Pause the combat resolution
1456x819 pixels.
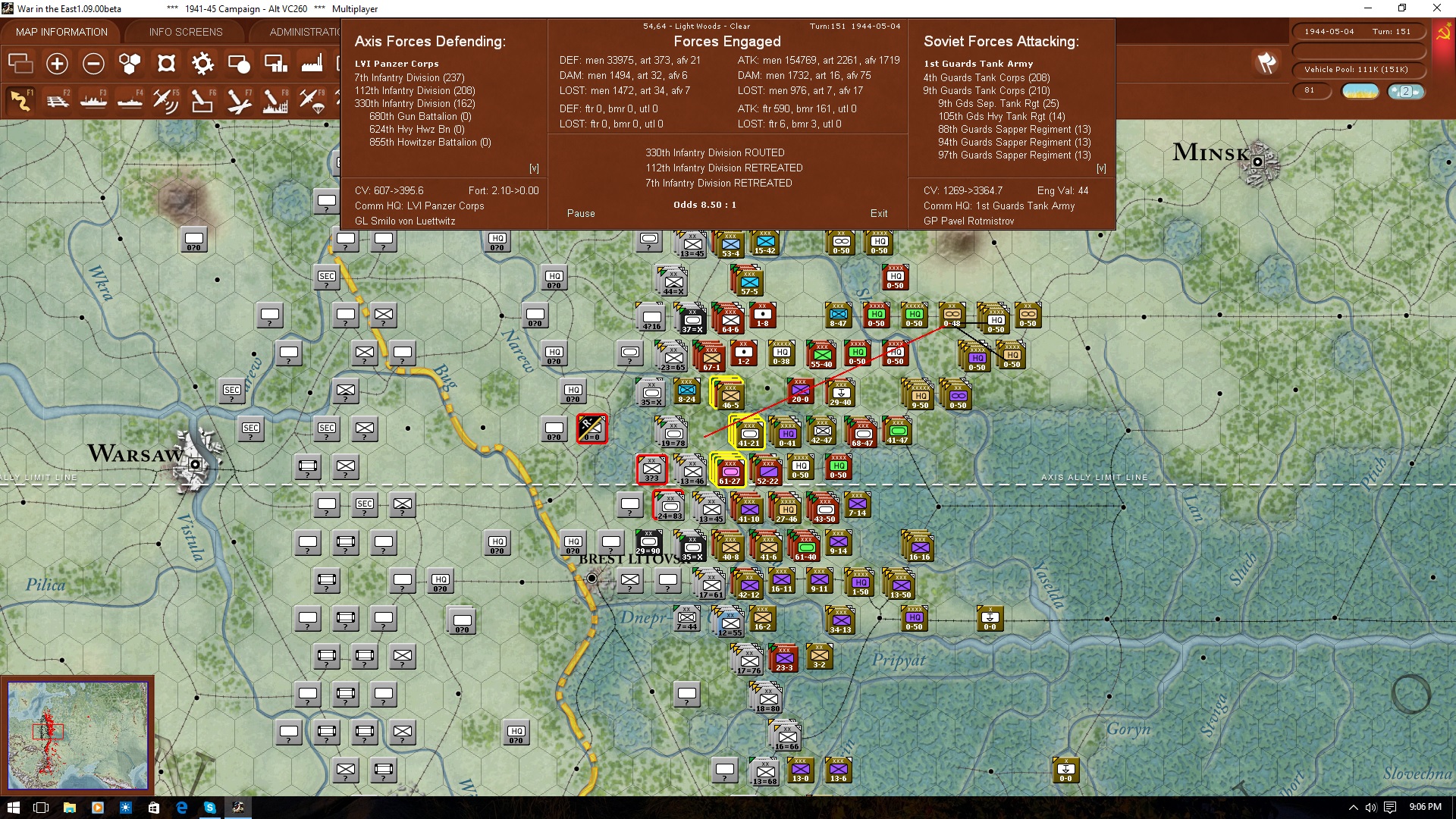581,213
